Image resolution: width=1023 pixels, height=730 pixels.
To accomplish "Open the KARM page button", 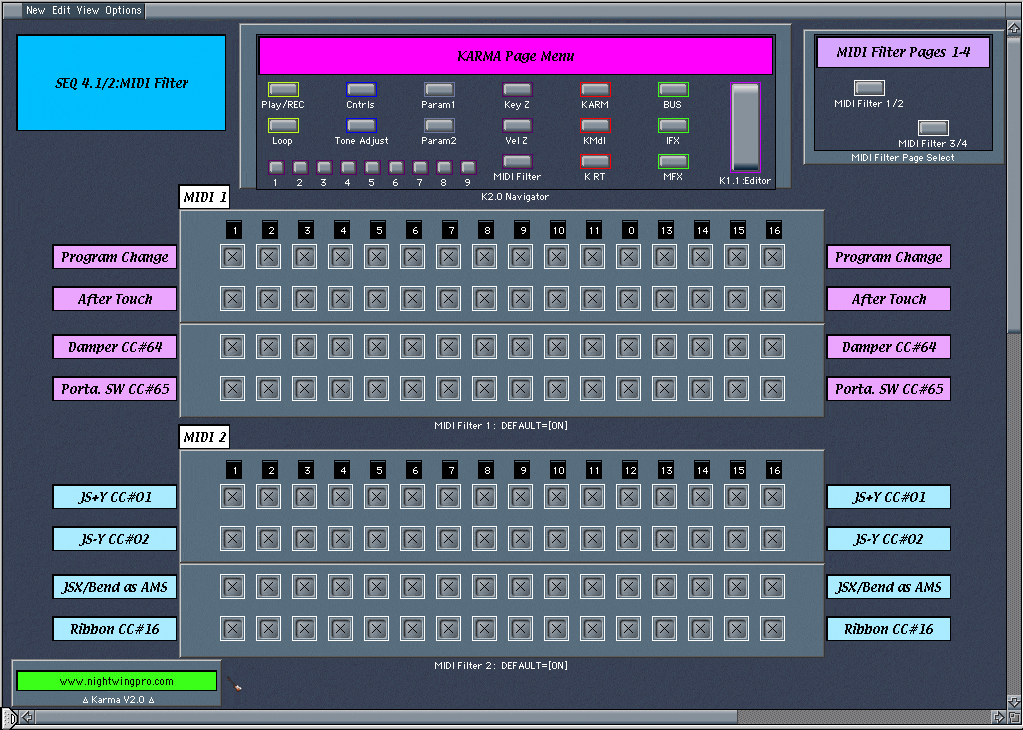I will click(595, 90).
